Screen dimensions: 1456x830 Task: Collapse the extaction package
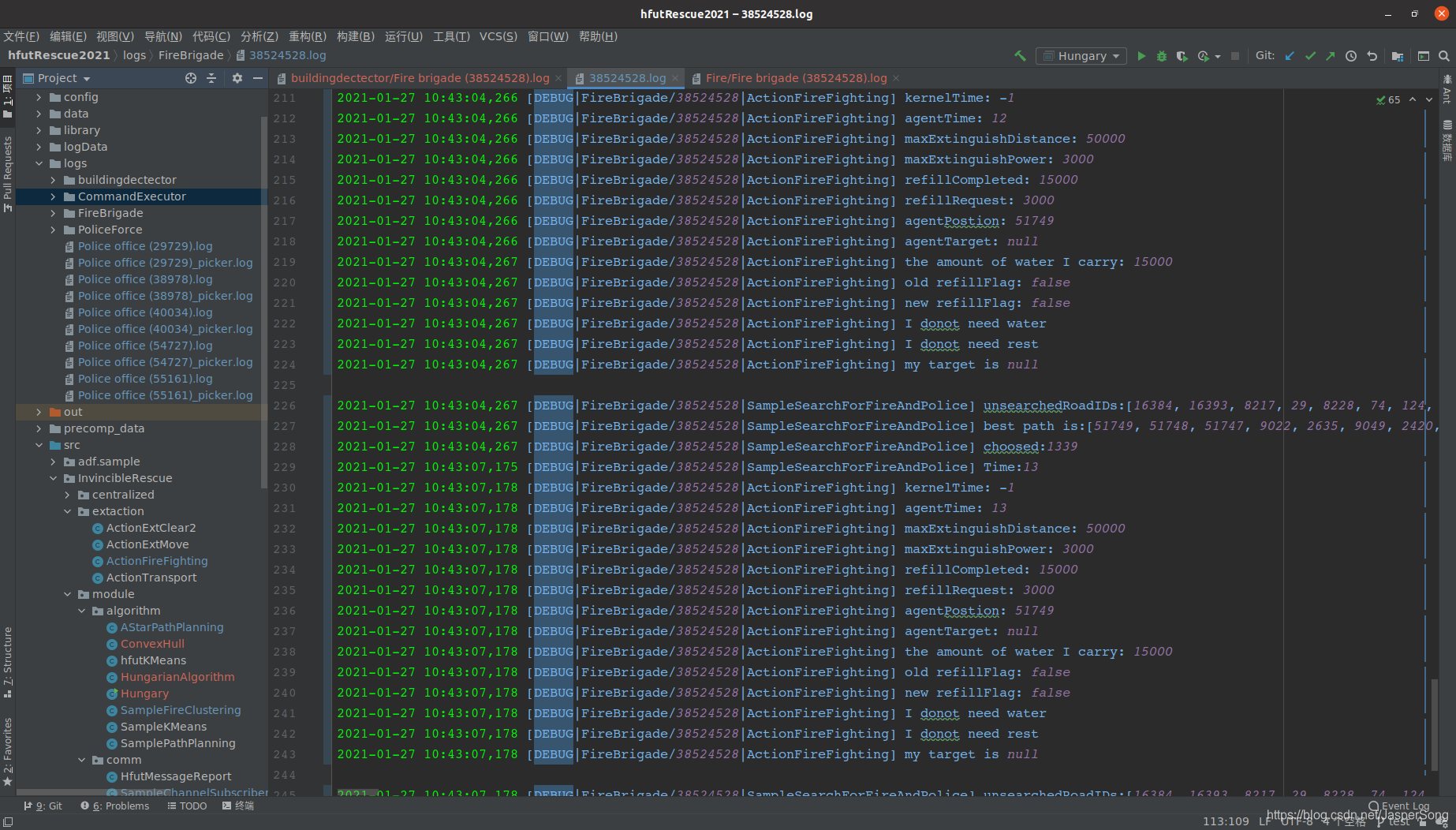pyautogui.click(x=67, y=511)
